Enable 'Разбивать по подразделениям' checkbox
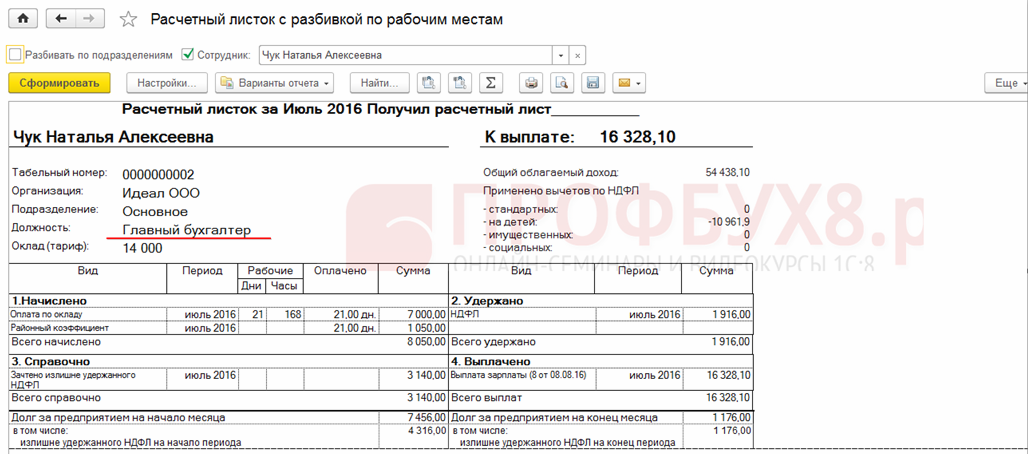This screenshot has width=1028, height=454. [14, 54]
